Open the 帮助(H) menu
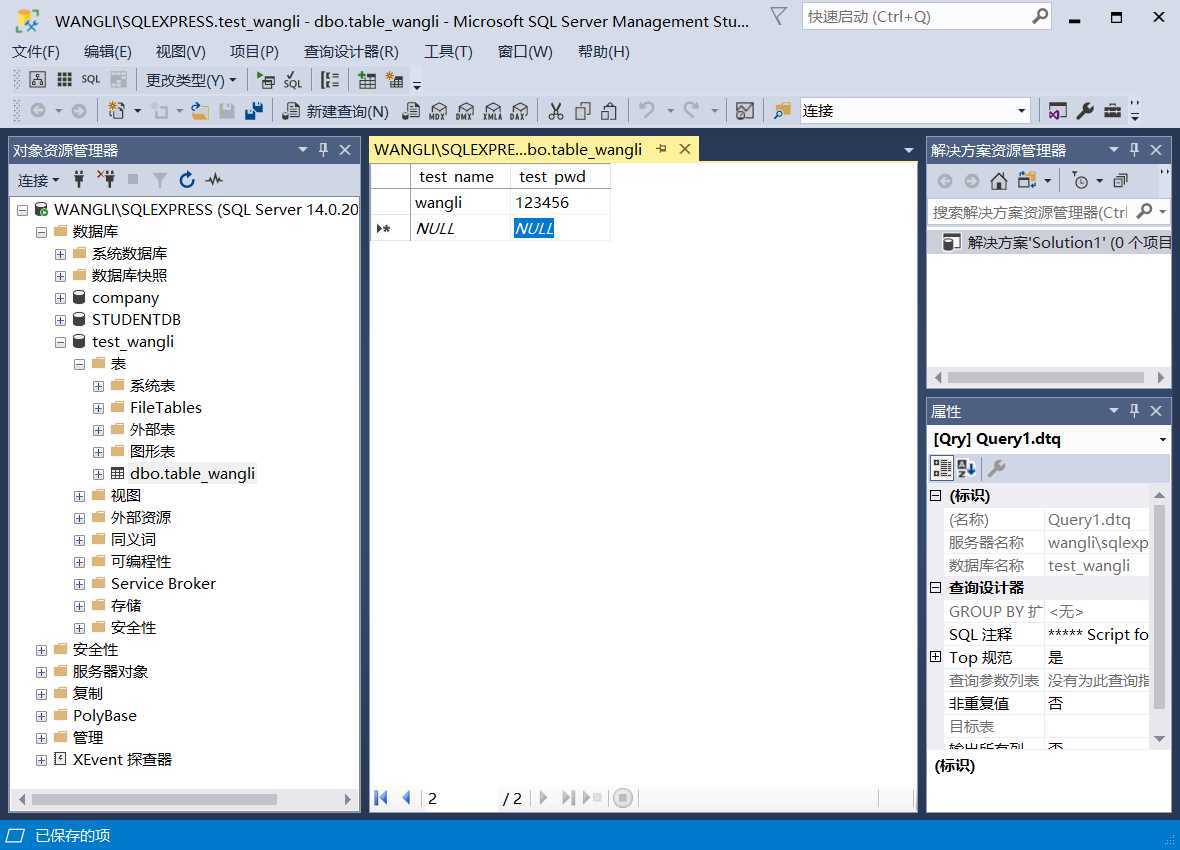 604,51
